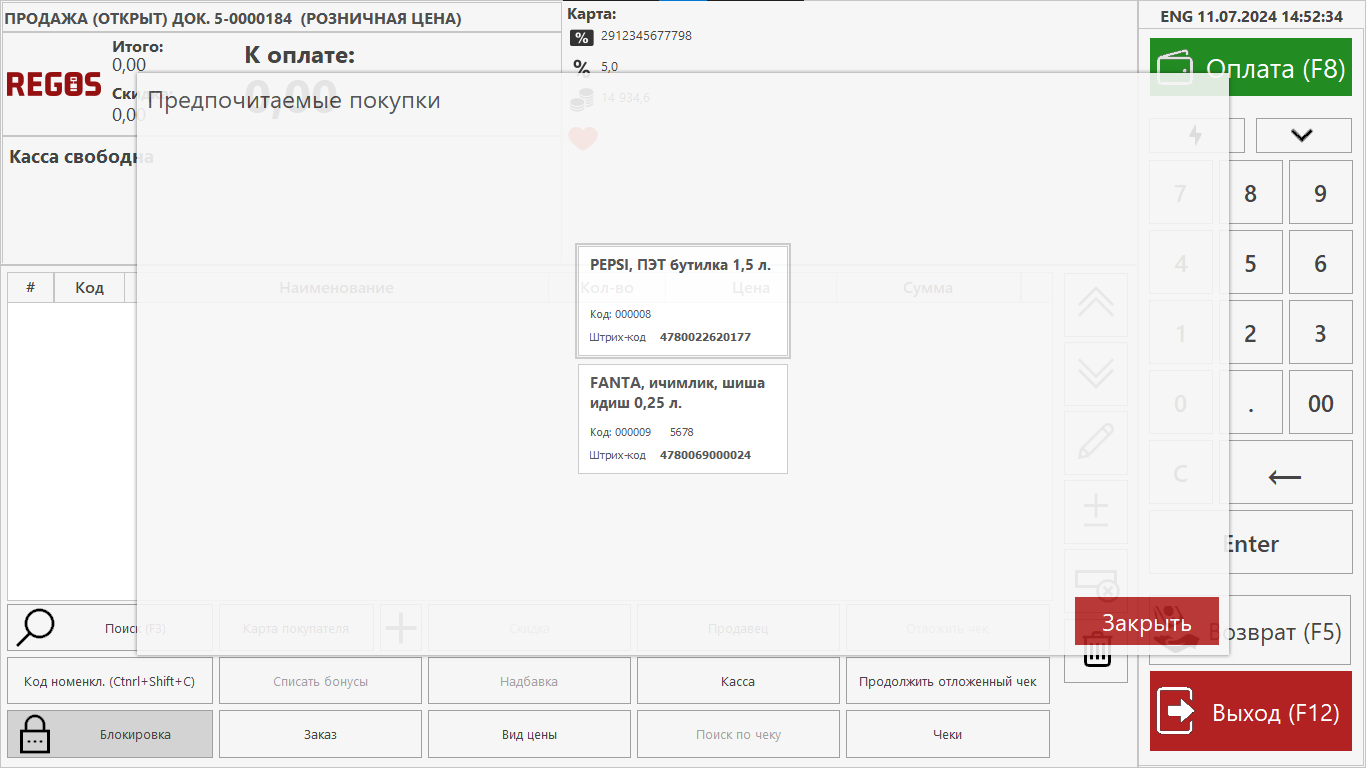Select the FANTA 0,25 л. product card
Image resolution: width=1366 pixels, height=768 pixels.
pyautogui.click(x=683, y=418)
